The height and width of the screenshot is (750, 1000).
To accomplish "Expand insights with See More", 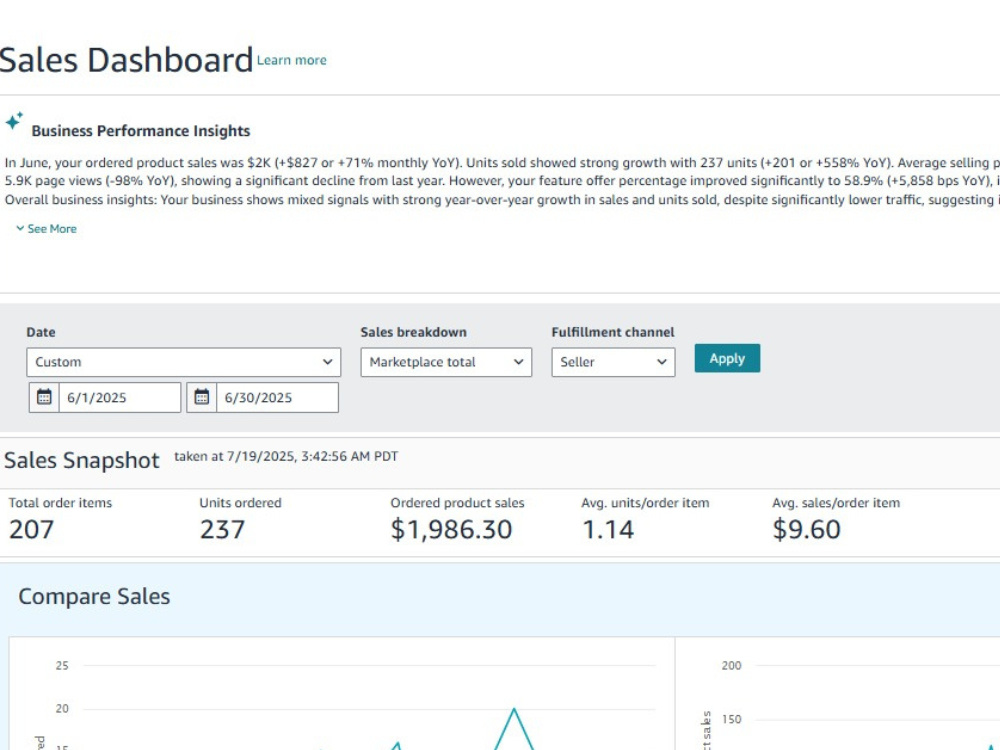I will pyautogui.click(x=52, y=228).
